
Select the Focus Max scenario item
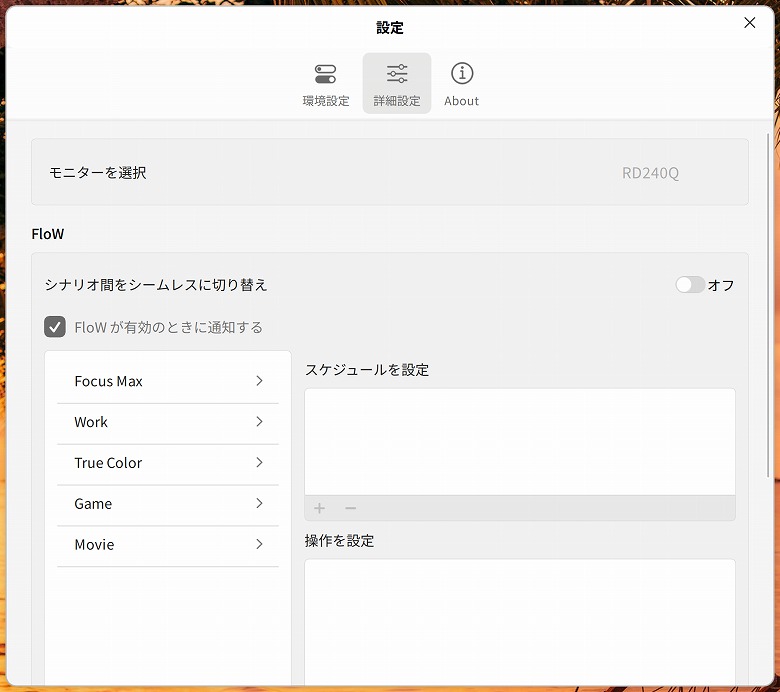108,381
